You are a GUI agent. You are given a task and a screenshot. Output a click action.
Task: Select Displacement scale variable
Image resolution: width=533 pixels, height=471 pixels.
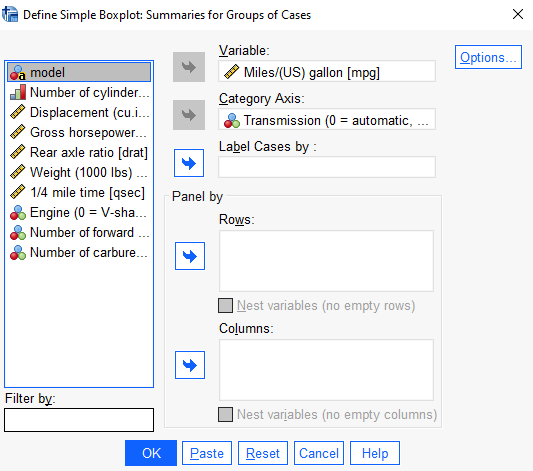click(79, 112)
